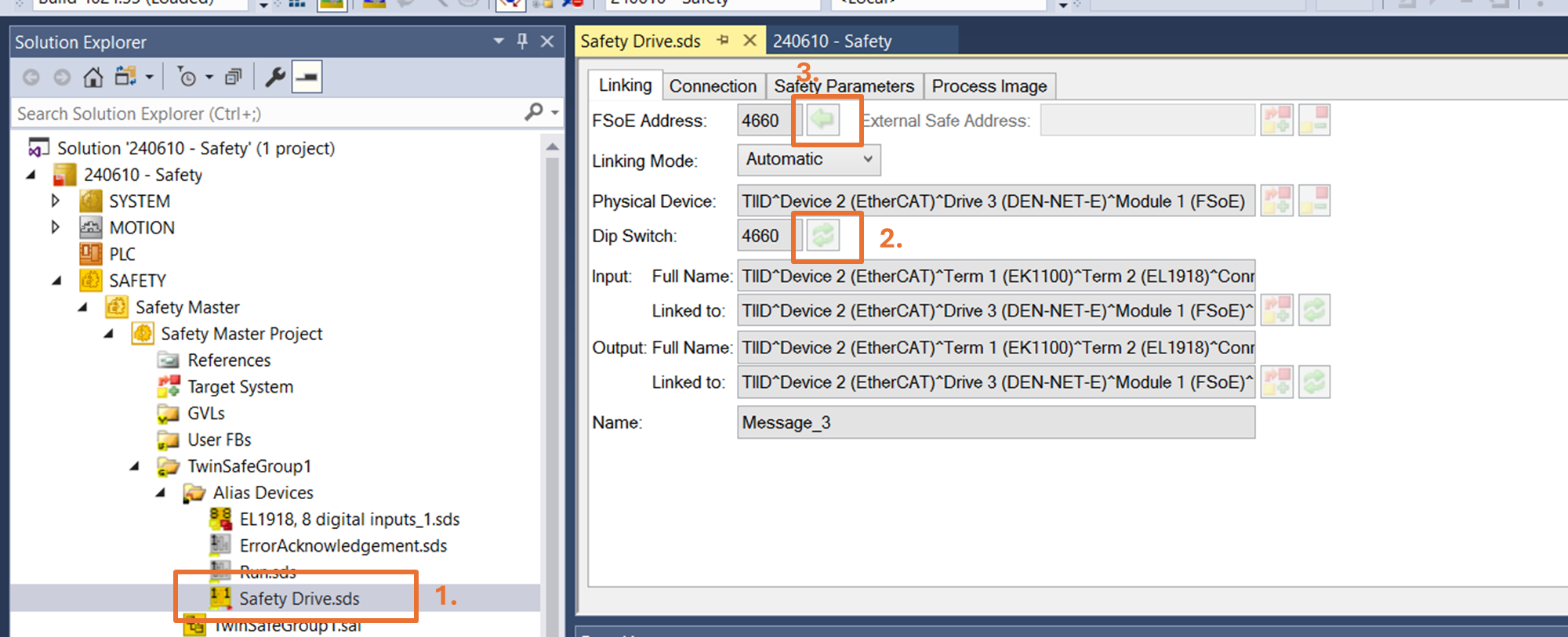This screenshot has width=1568, height=637.
Task: Open the Linking Mode dropdown
Action: click(808, 160)
